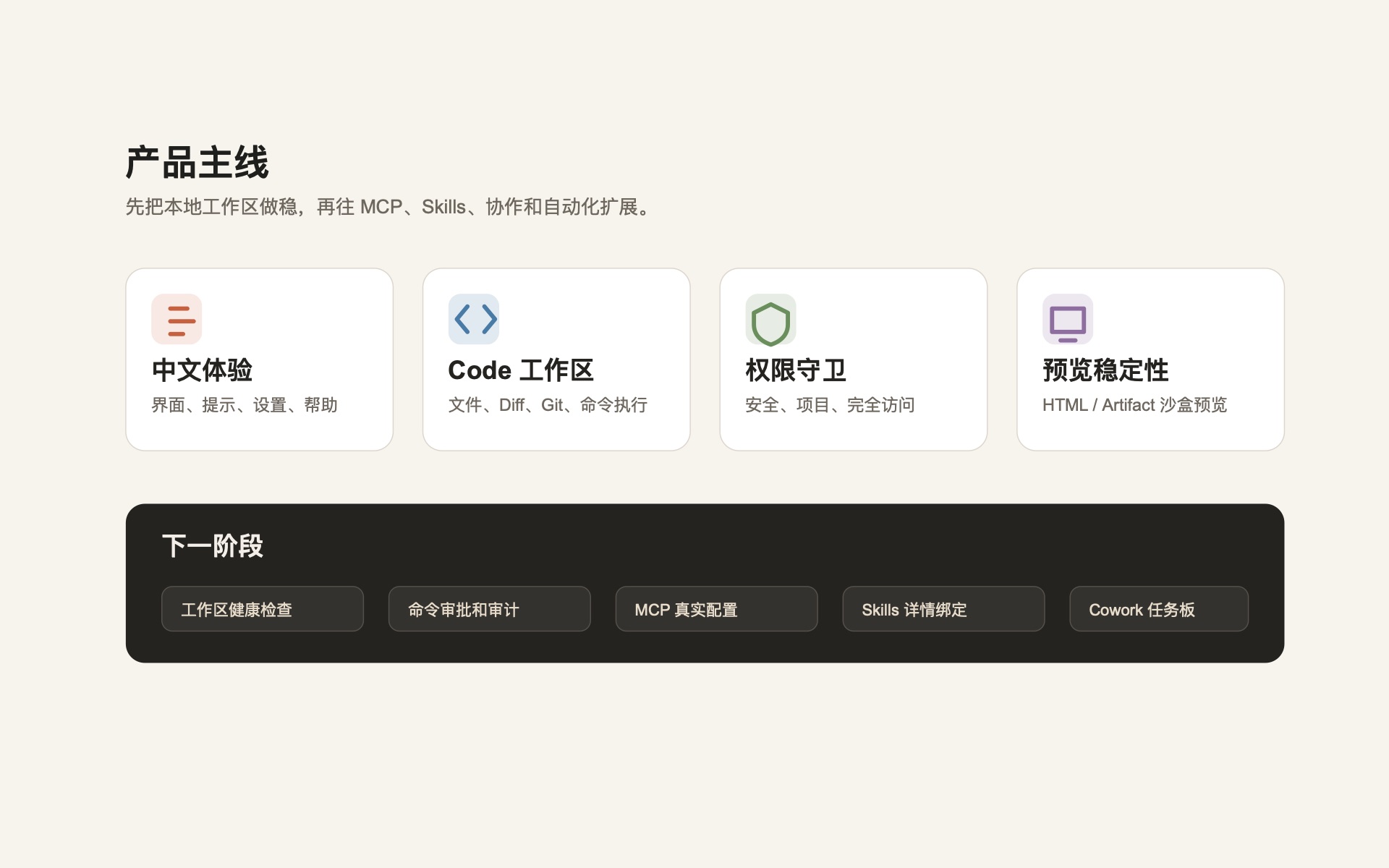
Task: Click the 下一阶段 section heading
Action: 213,546
